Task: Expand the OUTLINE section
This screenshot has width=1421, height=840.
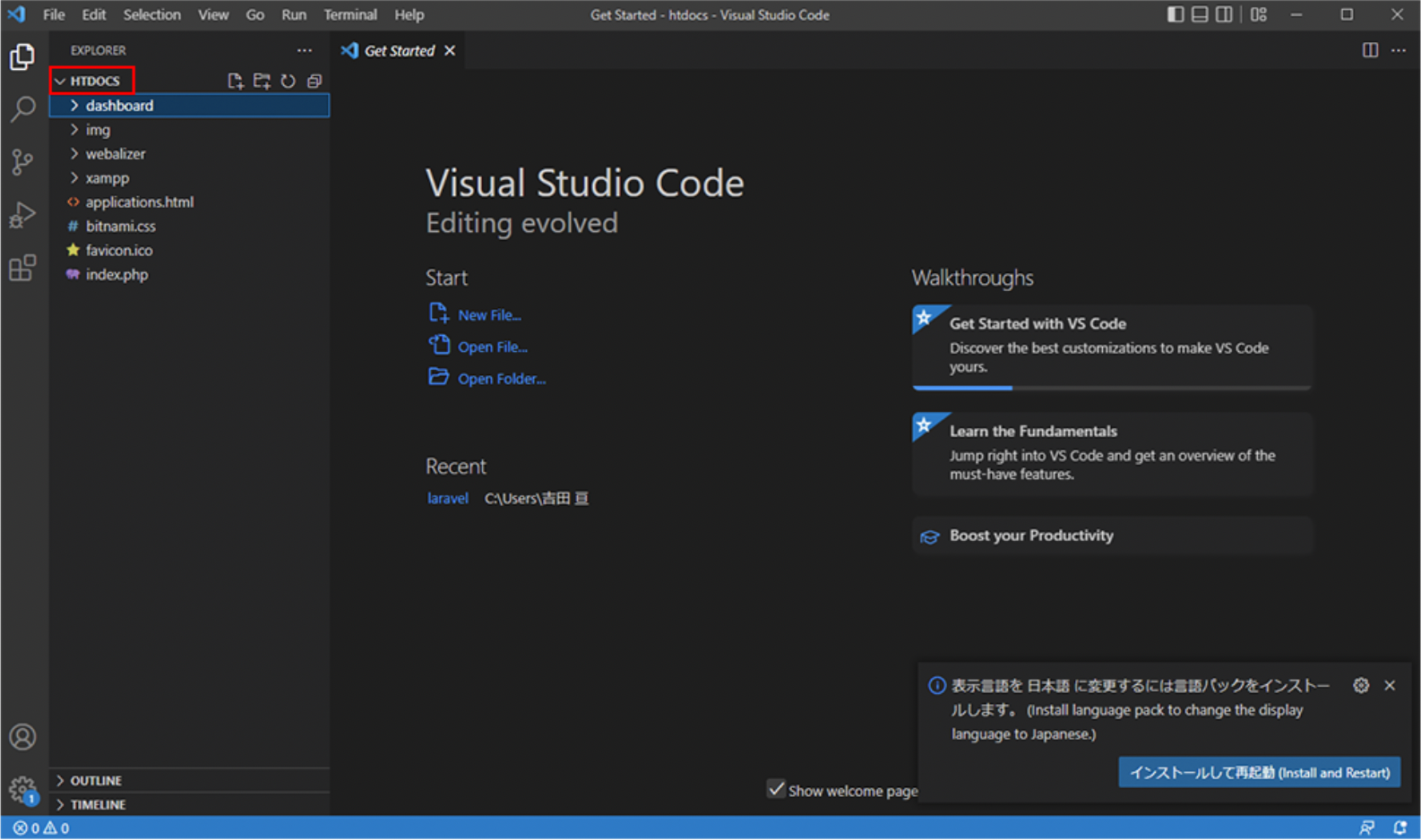Action: (x=190, y=781)
